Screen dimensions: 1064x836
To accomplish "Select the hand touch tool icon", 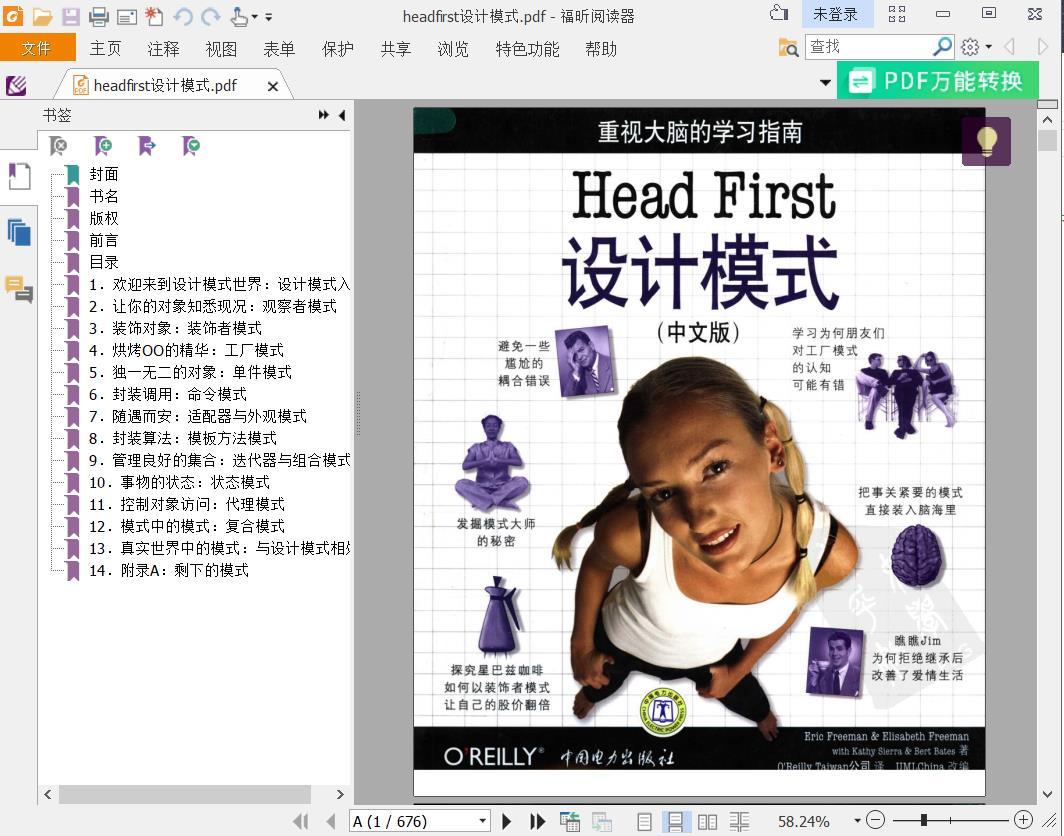I will tap(239, 16).
